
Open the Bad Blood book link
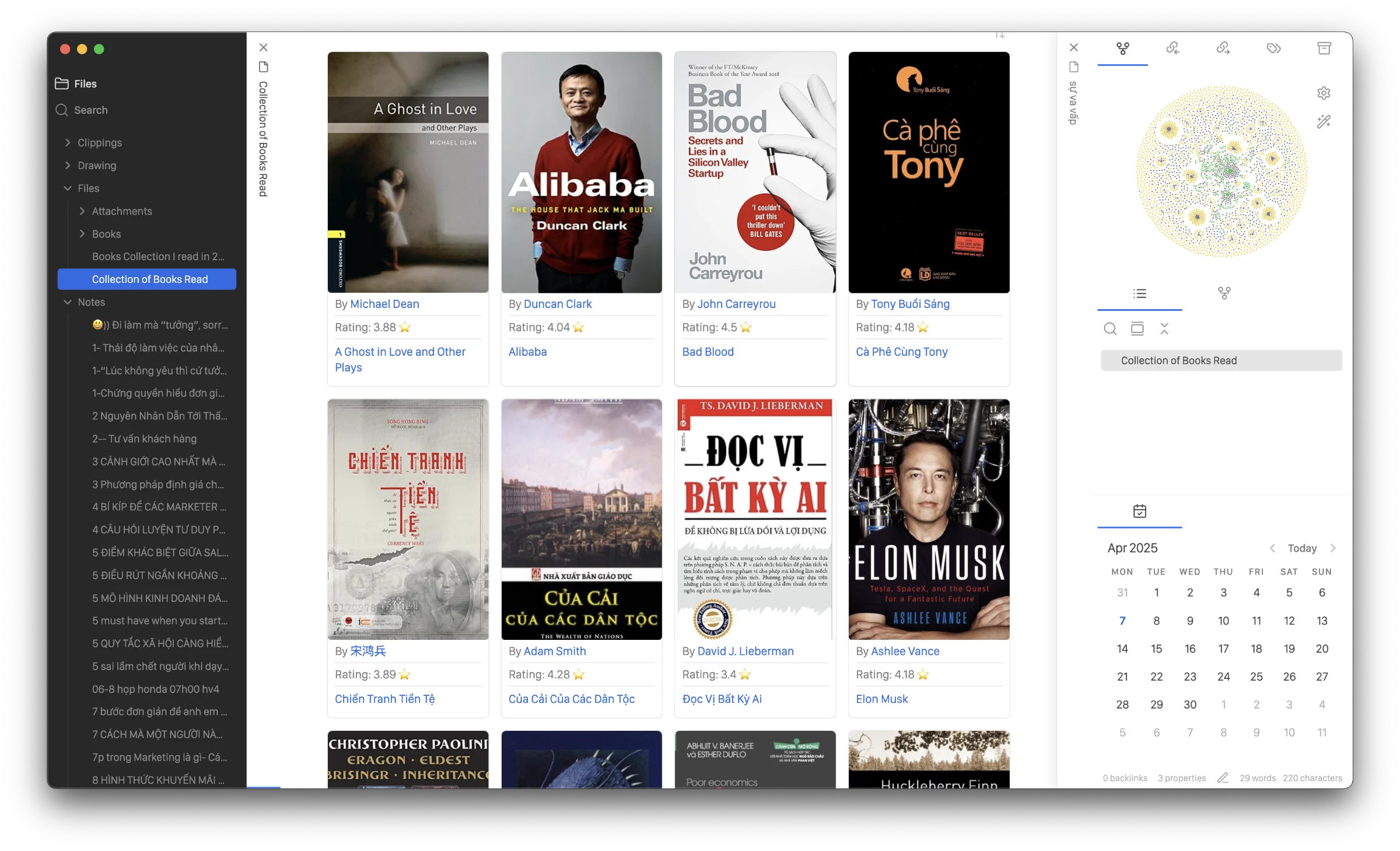coord(708,352)
